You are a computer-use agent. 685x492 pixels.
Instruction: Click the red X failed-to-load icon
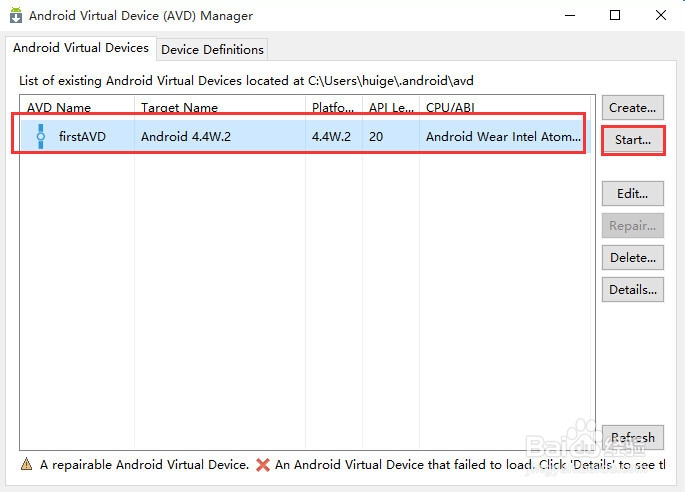263,465
